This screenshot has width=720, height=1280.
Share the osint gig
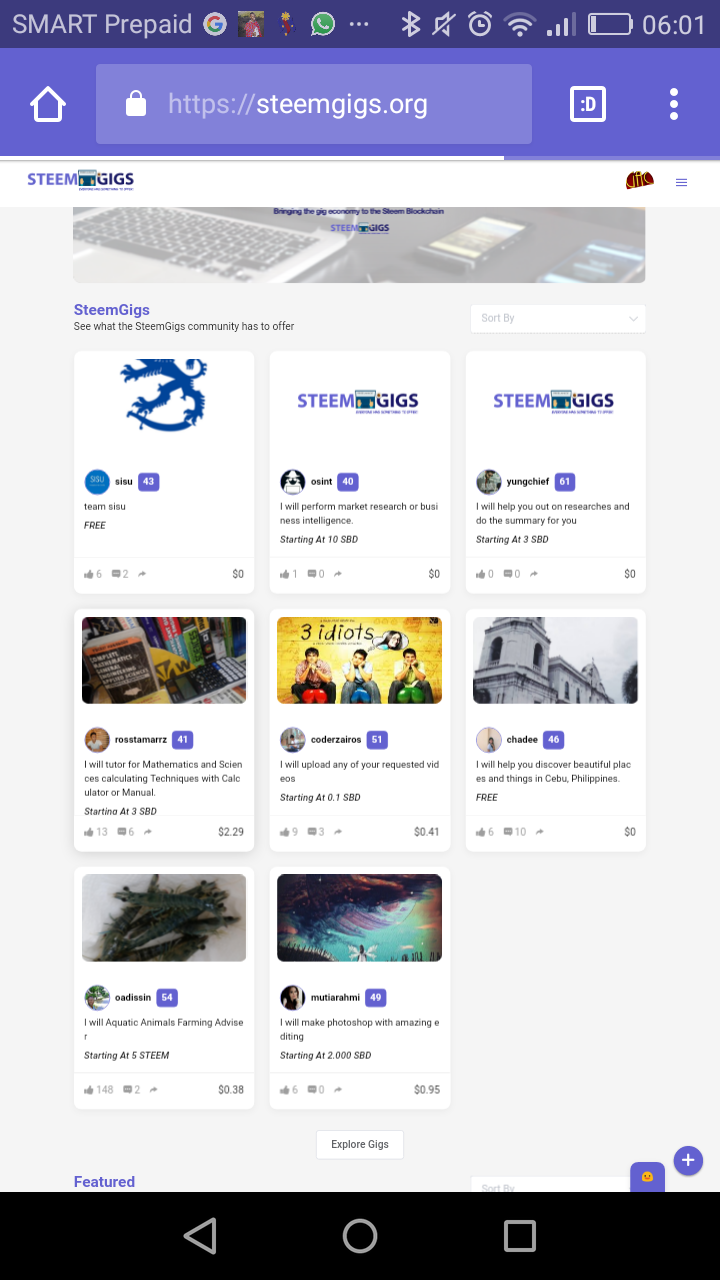pos(338,574)
